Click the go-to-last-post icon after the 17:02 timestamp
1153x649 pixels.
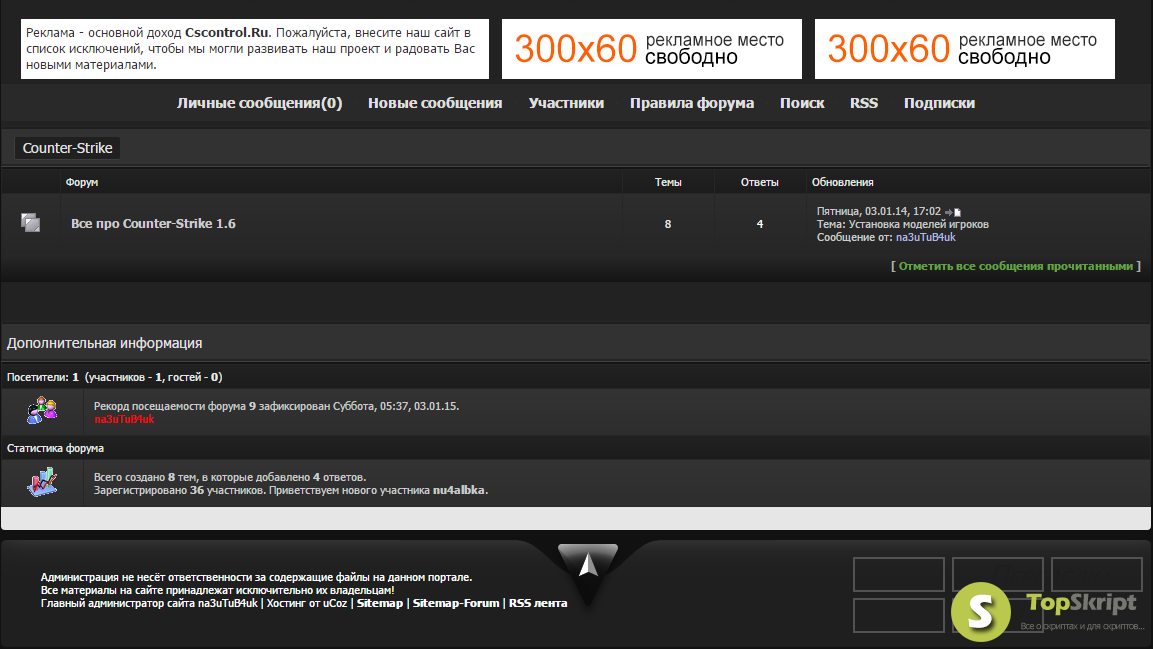point(953,212)
